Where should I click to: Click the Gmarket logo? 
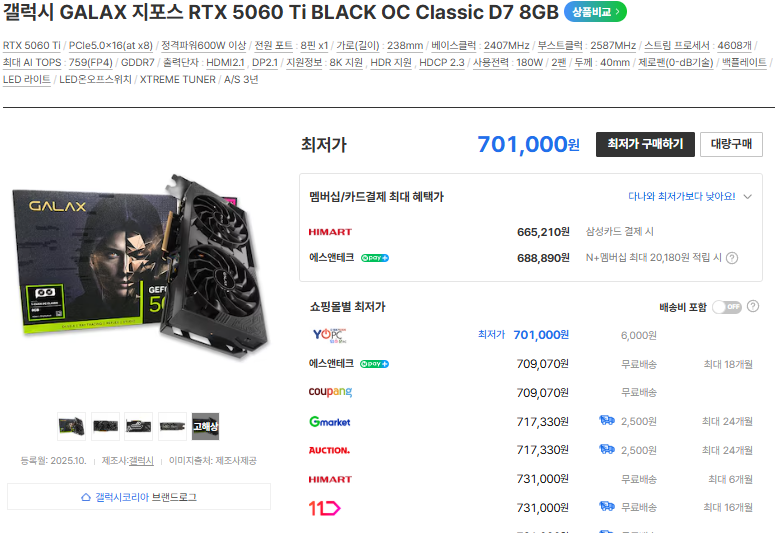point(330,422)
